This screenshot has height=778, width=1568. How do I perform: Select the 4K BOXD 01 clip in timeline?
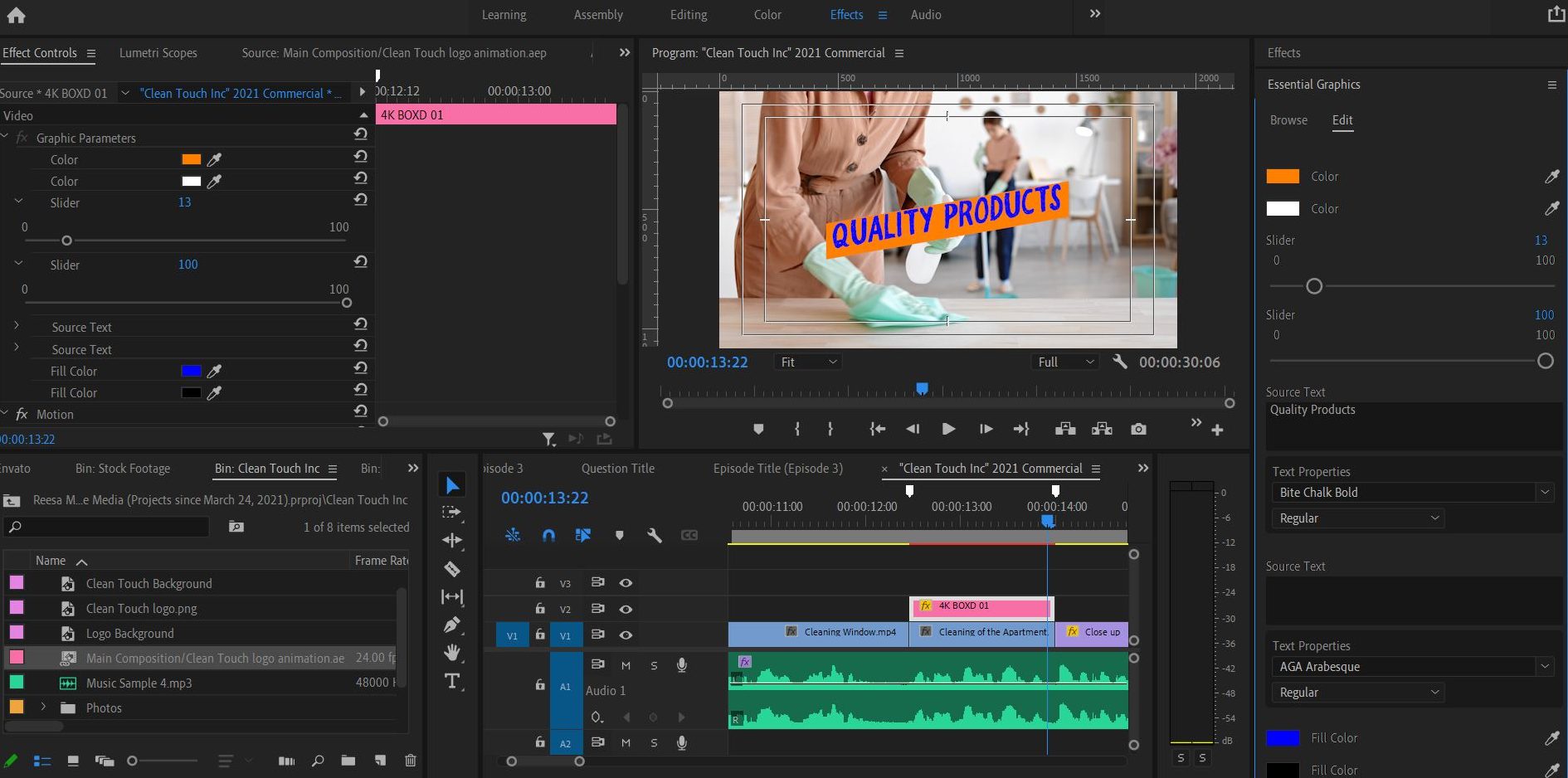pyautogui.click(x=981, y=607)
